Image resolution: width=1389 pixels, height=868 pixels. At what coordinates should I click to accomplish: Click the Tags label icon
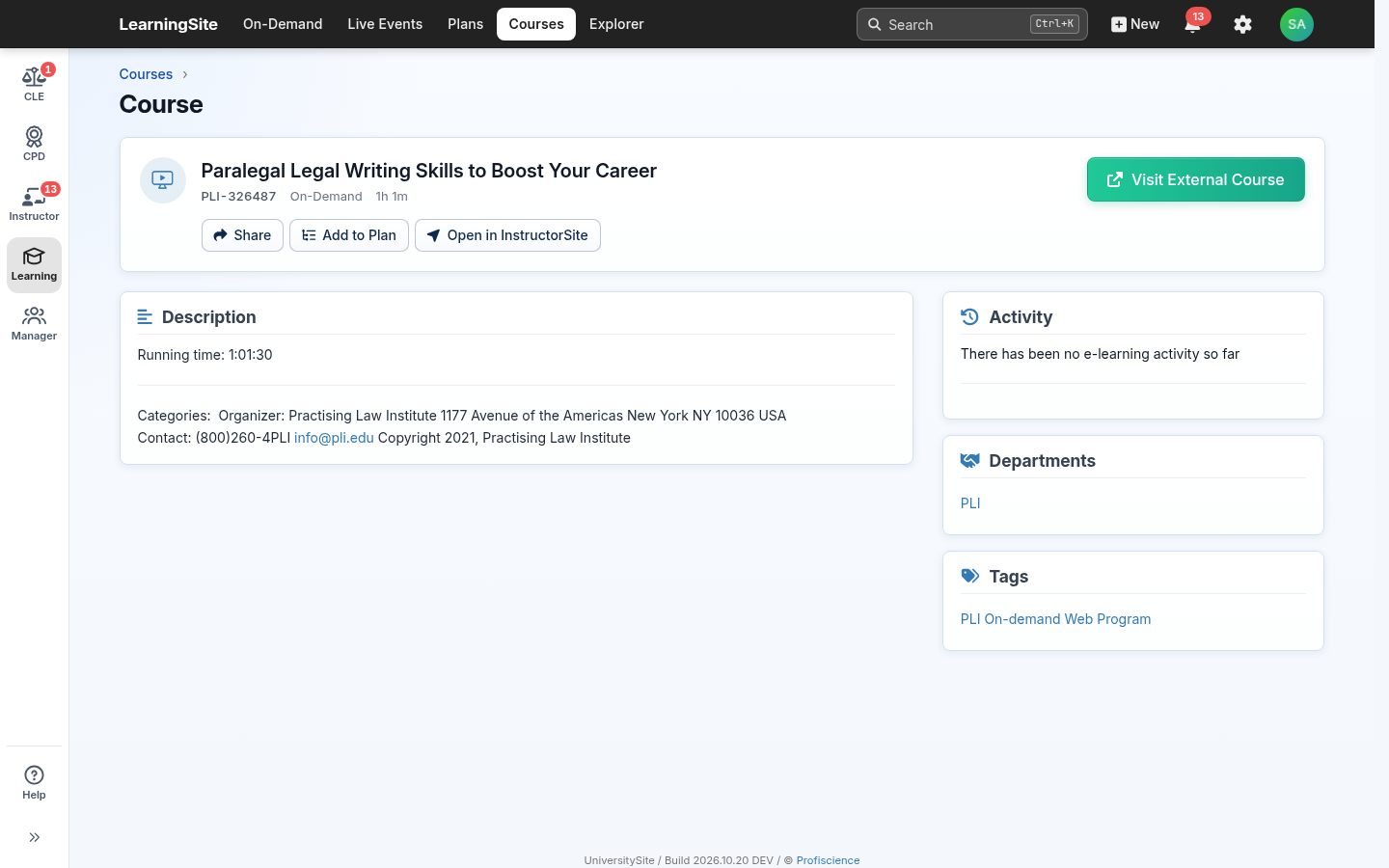969,576
